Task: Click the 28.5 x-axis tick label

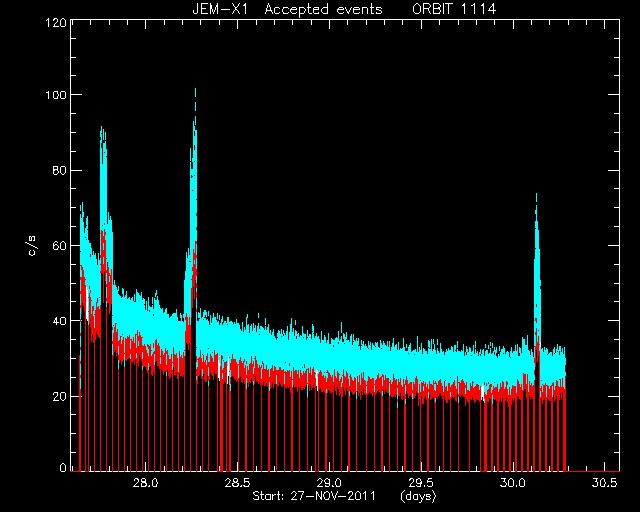Action: pyautogui.click(x=238, y=483)
